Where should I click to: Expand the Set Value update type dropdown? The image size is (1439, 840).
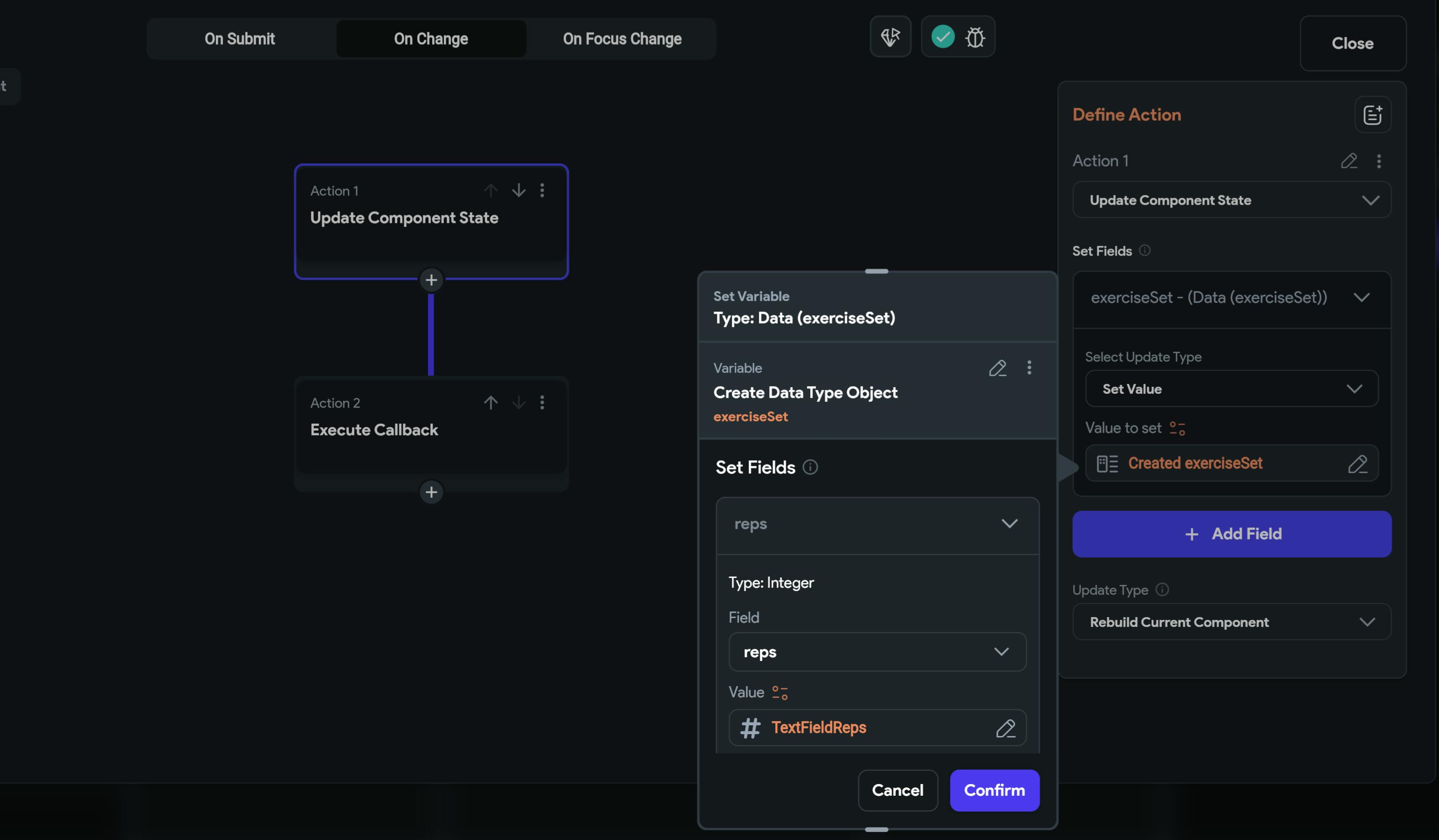click(x=1231, y=389)
